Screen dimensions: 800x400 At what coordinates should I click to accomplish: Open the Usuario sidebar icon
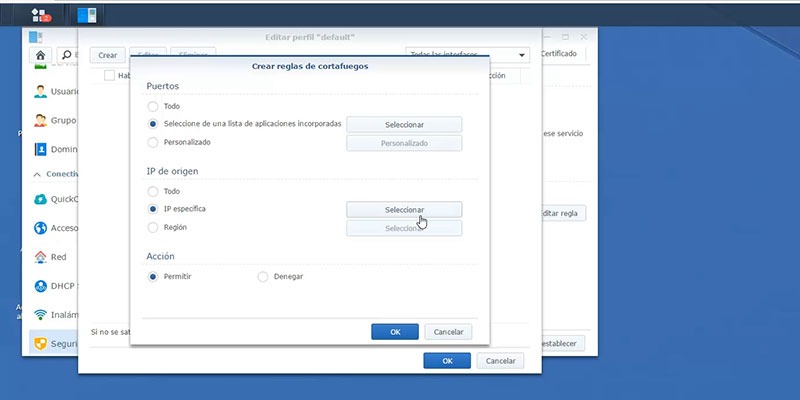(x=40, y=92)
